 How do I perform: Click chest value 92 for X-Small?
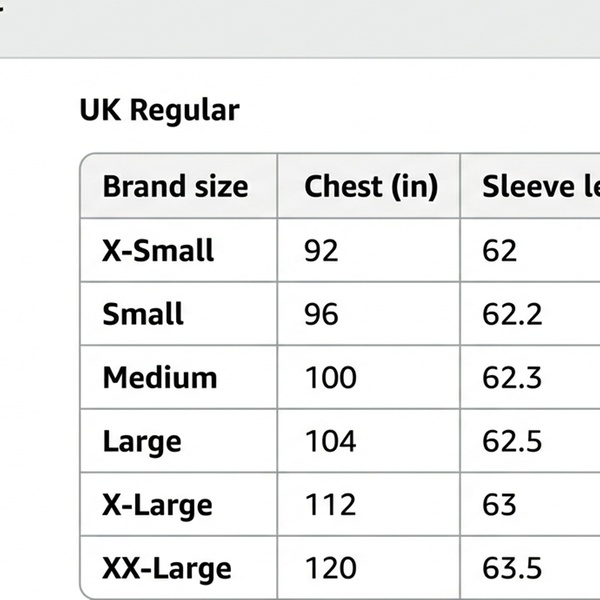321,250
